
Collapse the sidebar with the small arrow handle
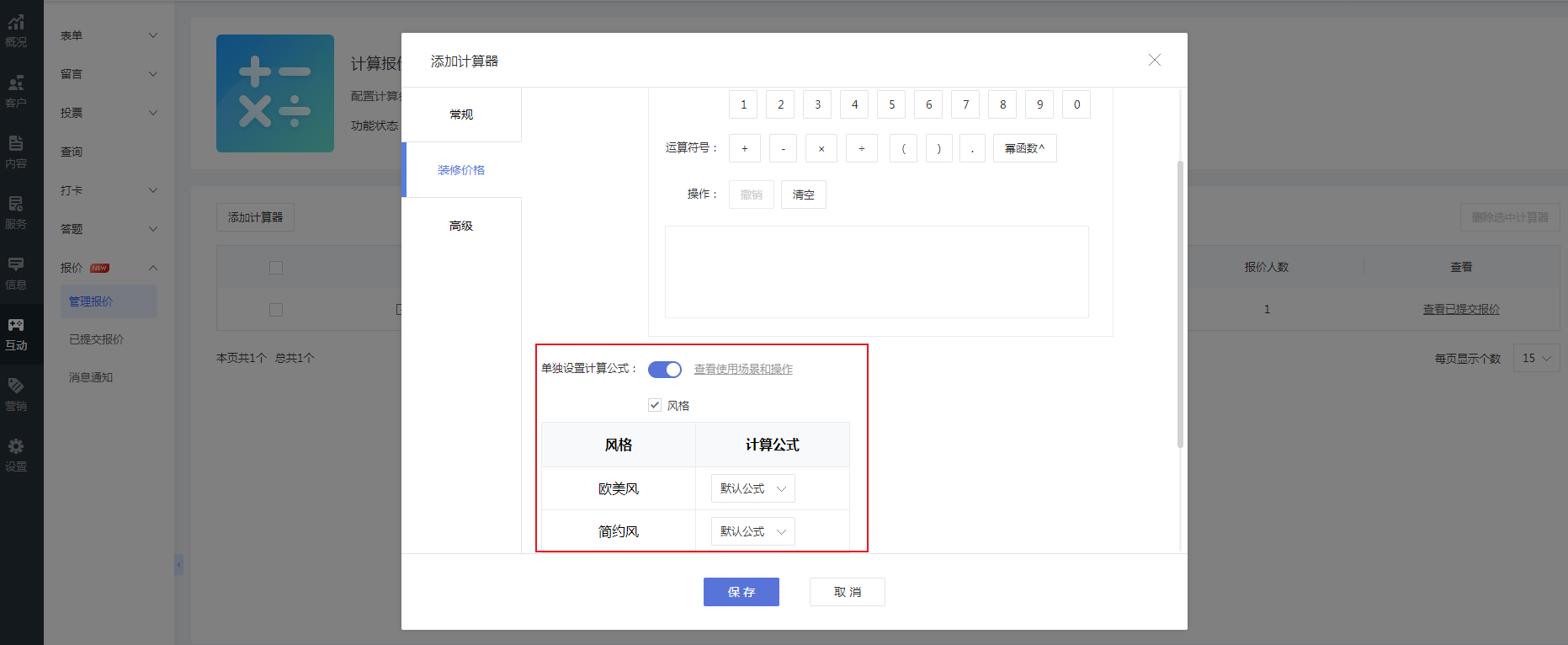[x=178, y=564]
